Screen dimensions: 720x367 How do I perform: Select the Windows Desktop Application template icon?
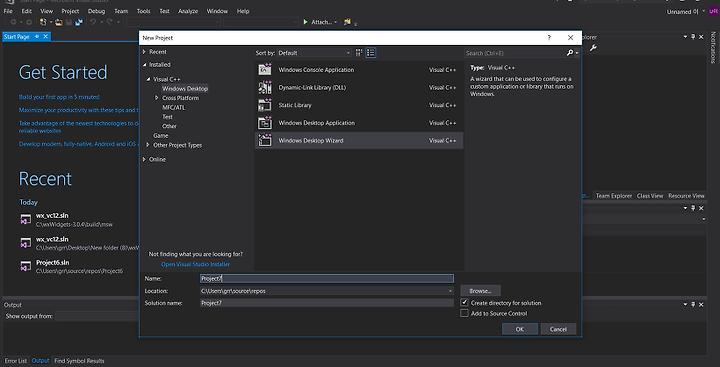pyautogui.click(x=265, y=123)
